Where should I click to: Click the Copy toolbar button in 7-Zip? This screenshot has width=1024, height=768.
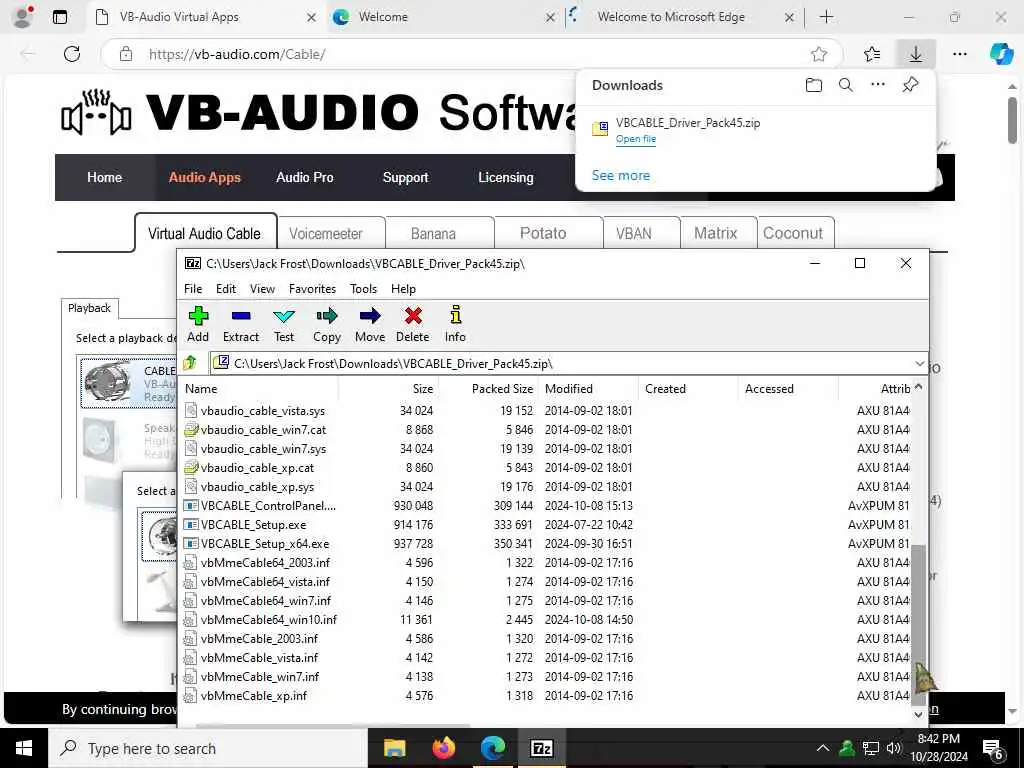327,324
